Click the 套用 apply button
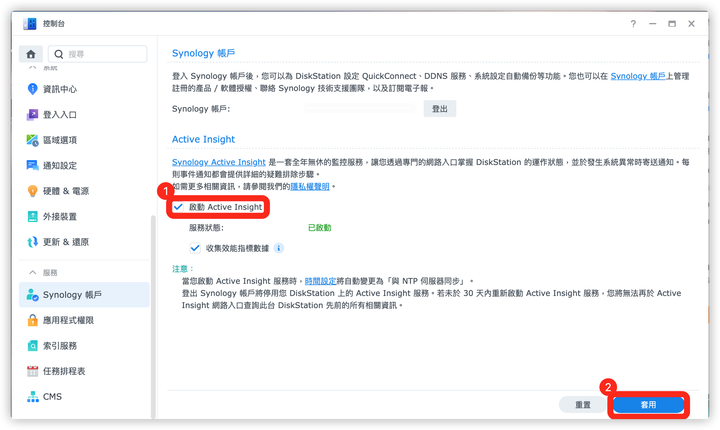The width and height of the screenshot is (720, 430). [x=648, y=405]
